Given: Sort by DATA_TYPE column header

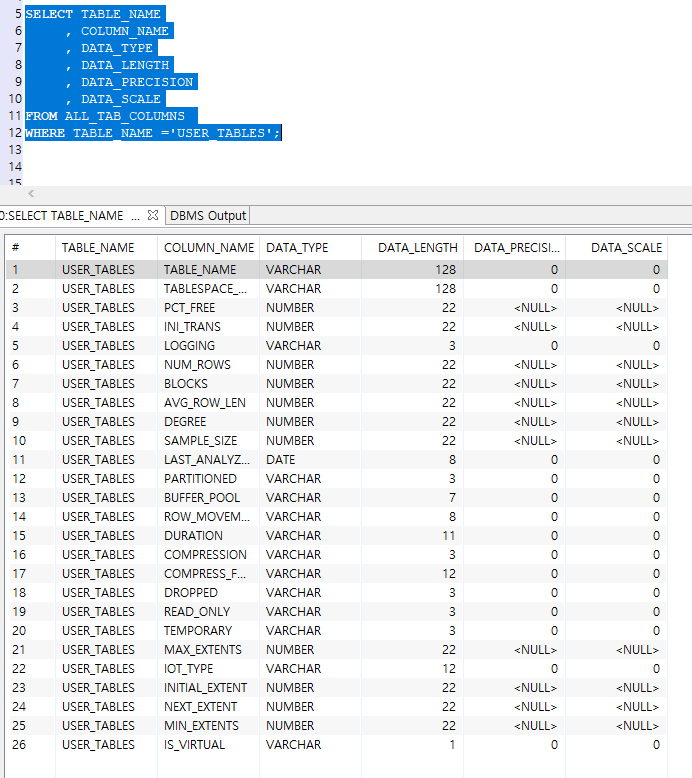Looking at the screenshot, I should point(297,248).
